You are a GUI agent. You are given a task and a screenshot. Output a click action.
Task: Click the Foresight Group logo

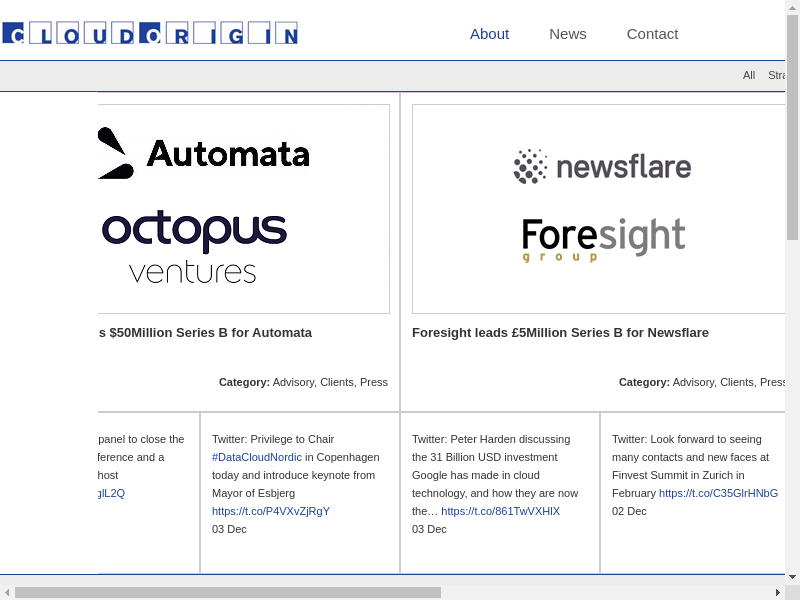point(603,240)
